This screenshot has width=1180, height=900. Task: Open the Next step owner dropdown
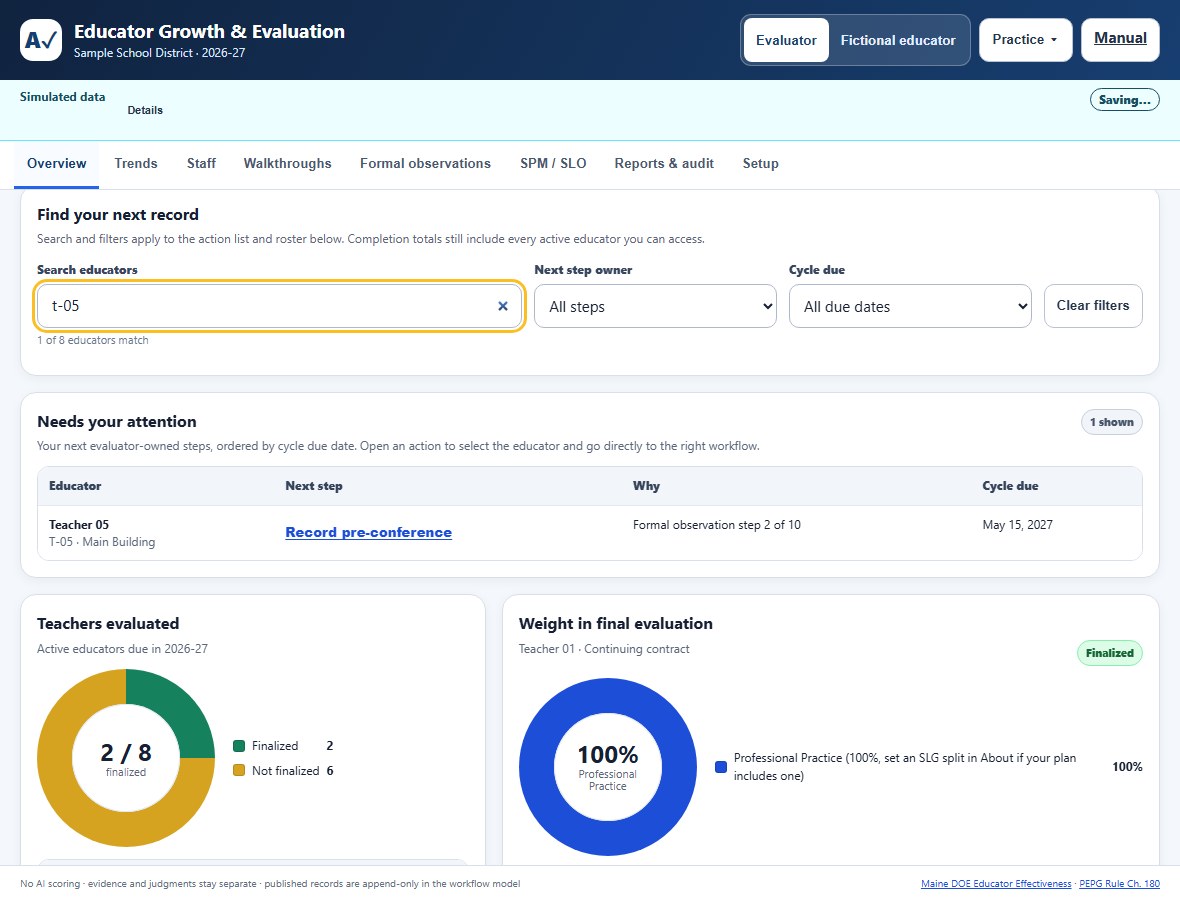coord(655,306)
